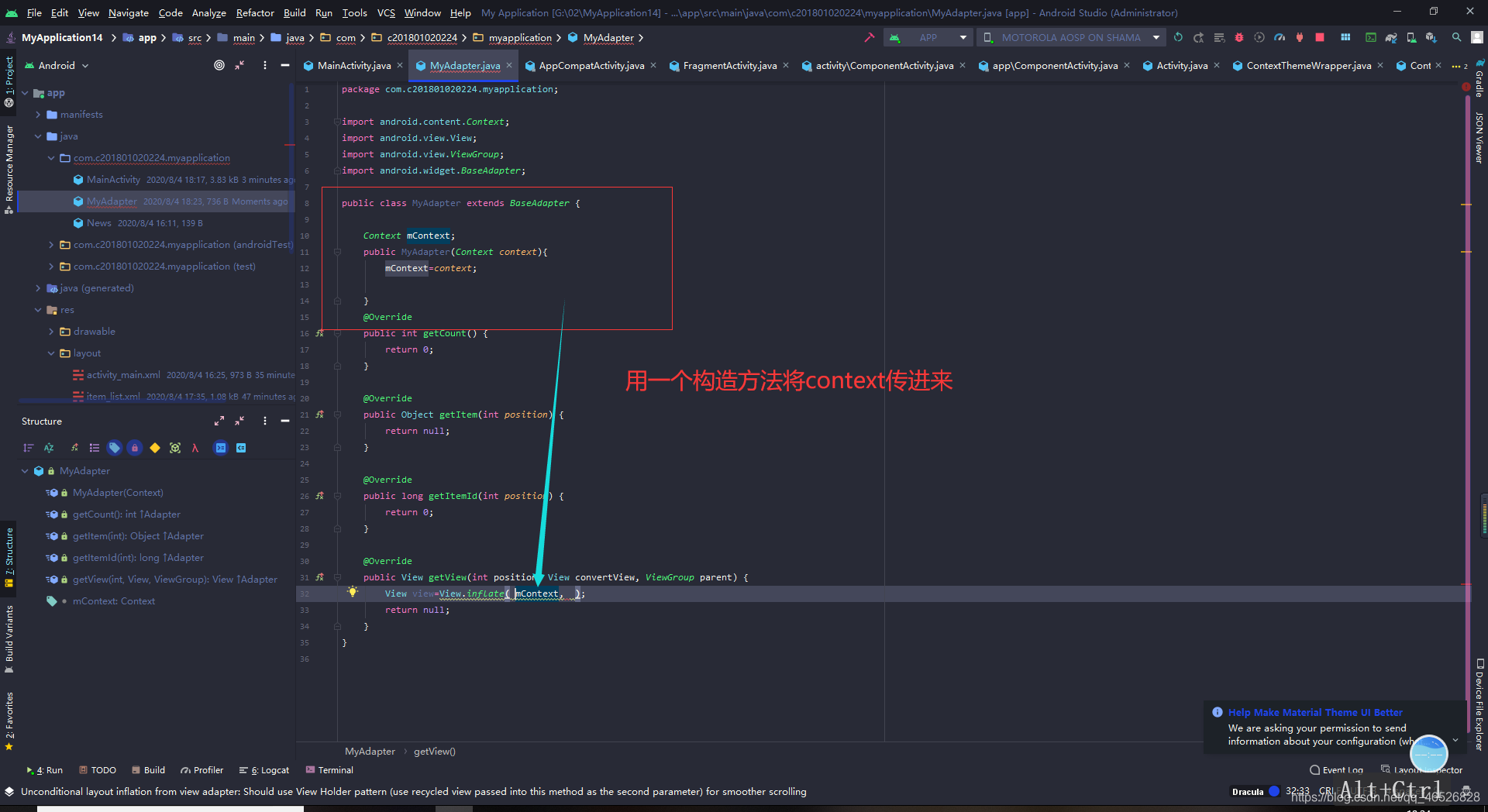Screen dimensions: 1488x812
Task: Click the Search Everywhere magnifier icon
Action: [1456, 37]
